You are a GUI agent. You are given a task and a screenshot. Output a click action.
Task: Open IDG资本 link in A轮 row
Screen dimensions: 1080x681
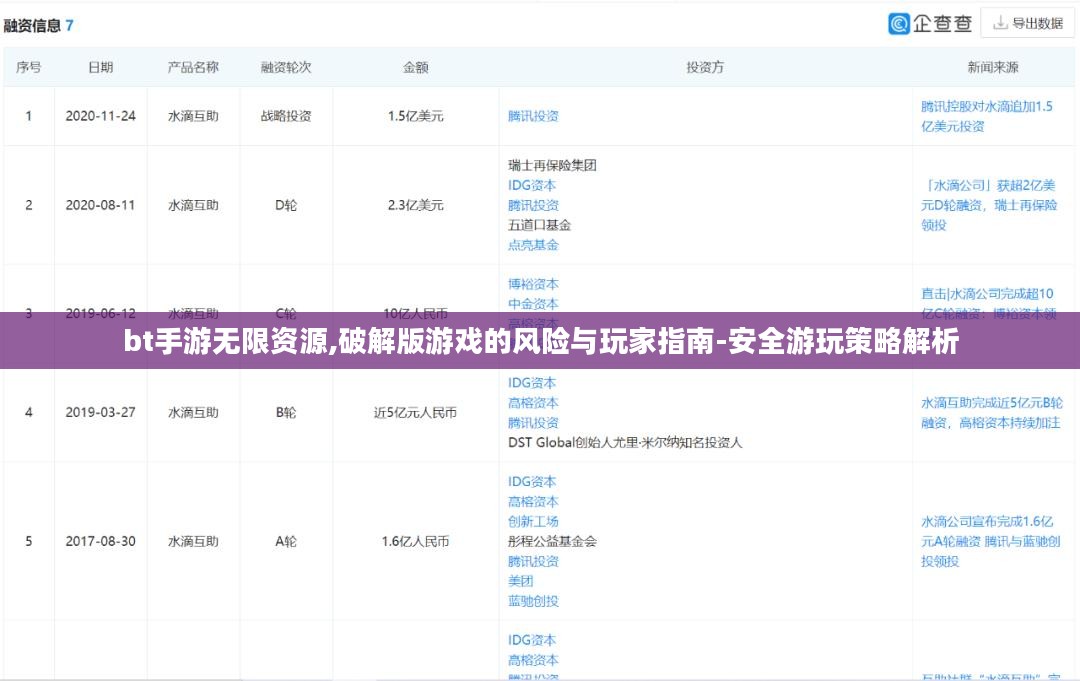pos(532,482)
